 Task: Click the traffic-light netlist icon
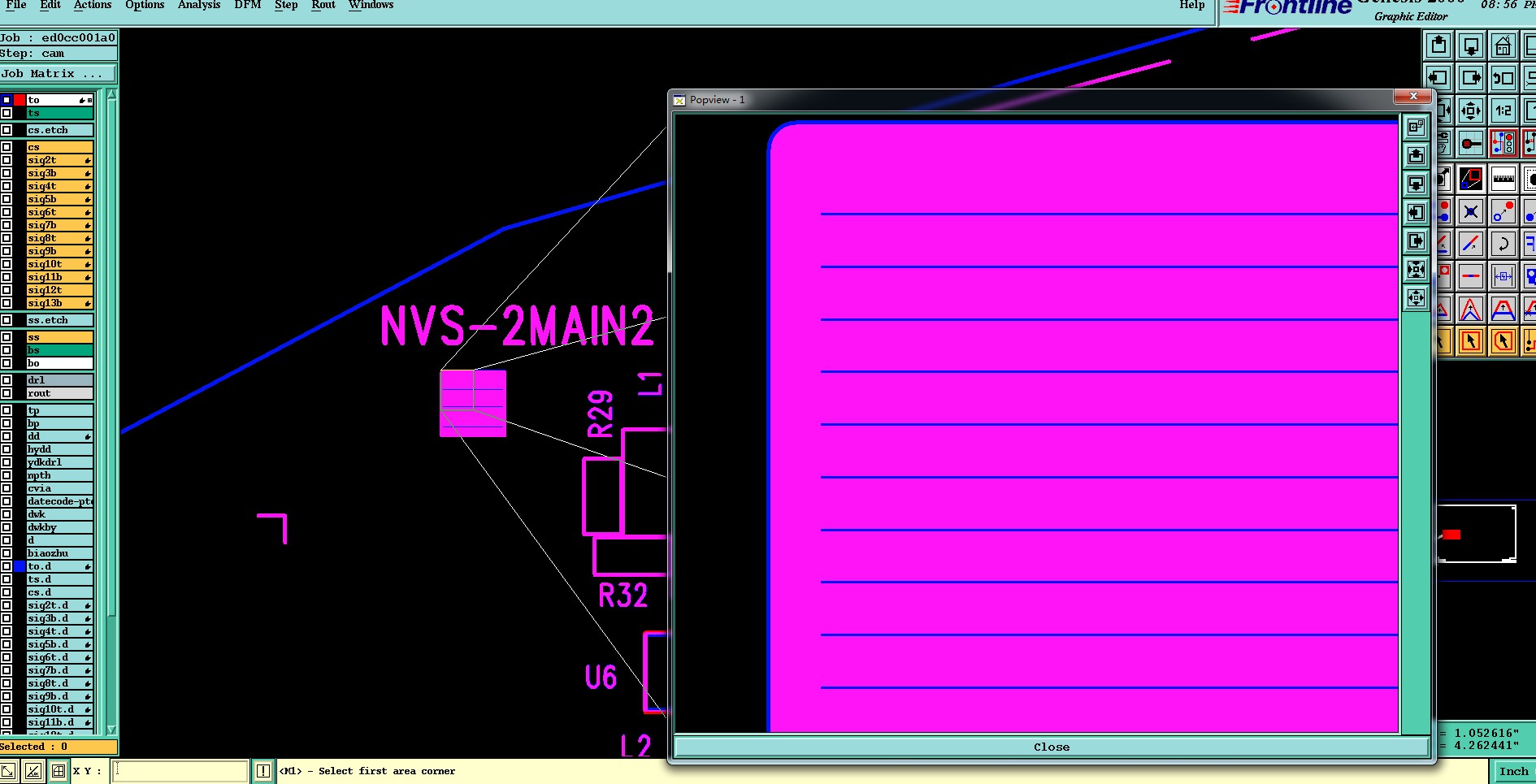1503,144
